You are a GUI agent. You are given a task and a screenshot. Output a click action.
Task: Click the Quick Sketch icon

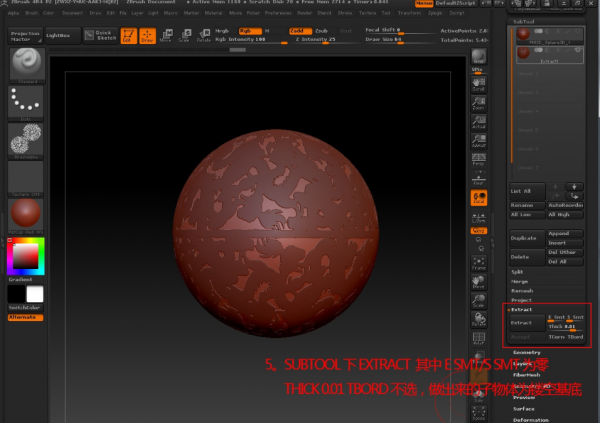coord(104,36)
